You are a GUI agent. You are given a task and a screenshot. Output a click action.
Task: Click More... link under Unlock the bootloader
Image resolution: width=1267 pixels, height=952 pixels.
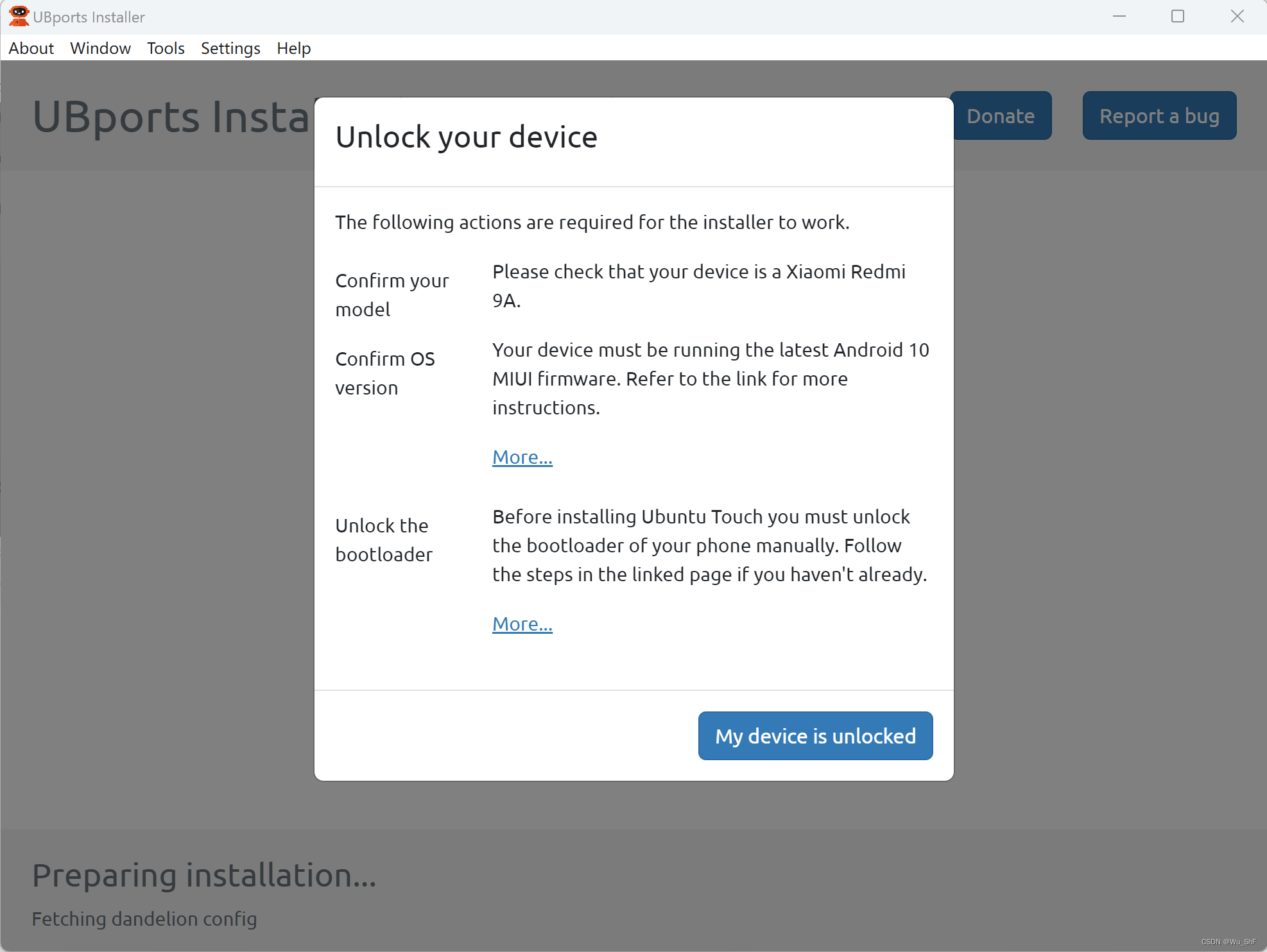(521, 622)
